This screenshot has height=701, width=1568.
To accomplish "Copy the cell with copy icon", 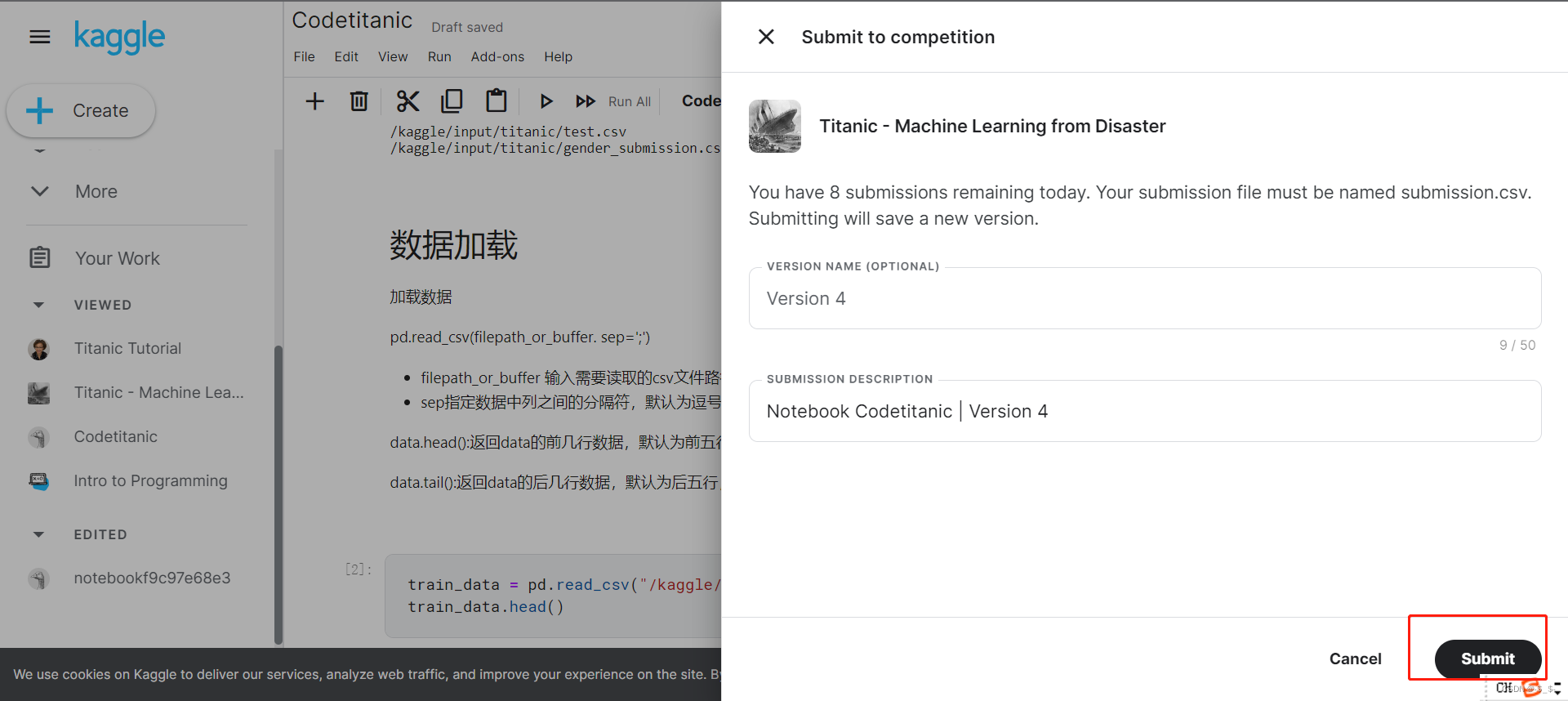I will (452, 100).
